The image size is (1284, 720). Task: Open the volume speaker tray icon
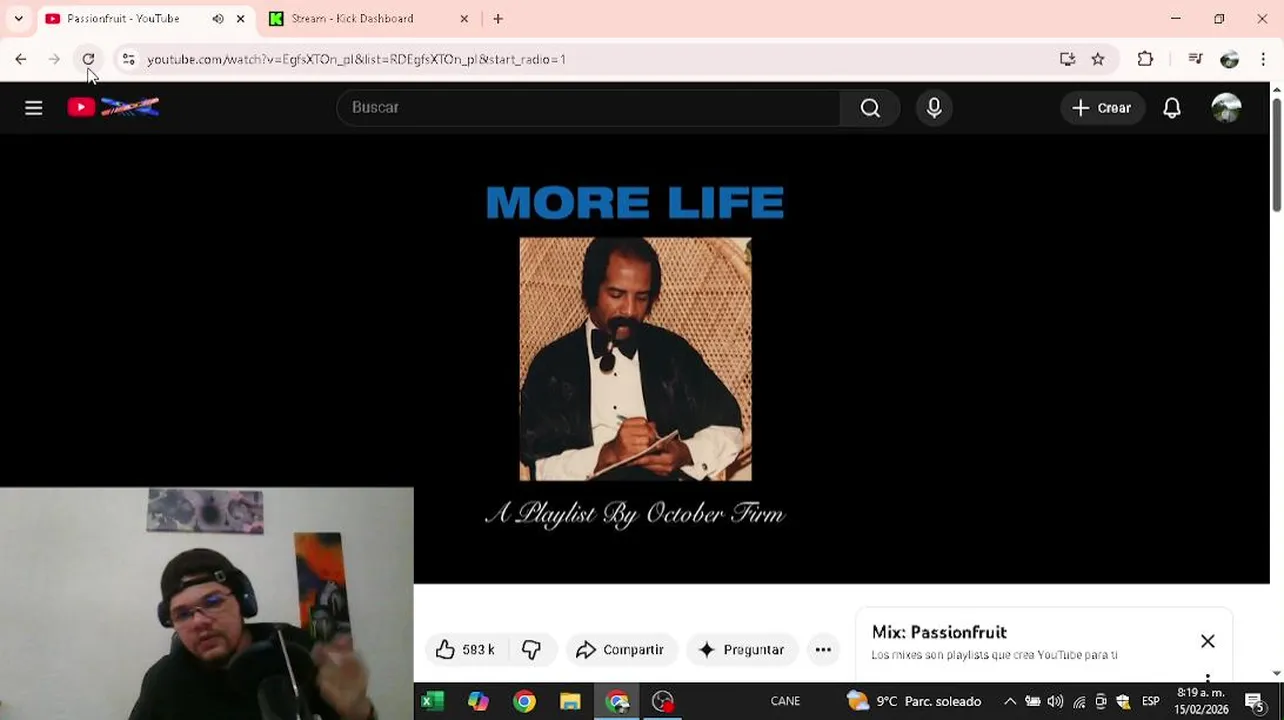[1055, 702]
